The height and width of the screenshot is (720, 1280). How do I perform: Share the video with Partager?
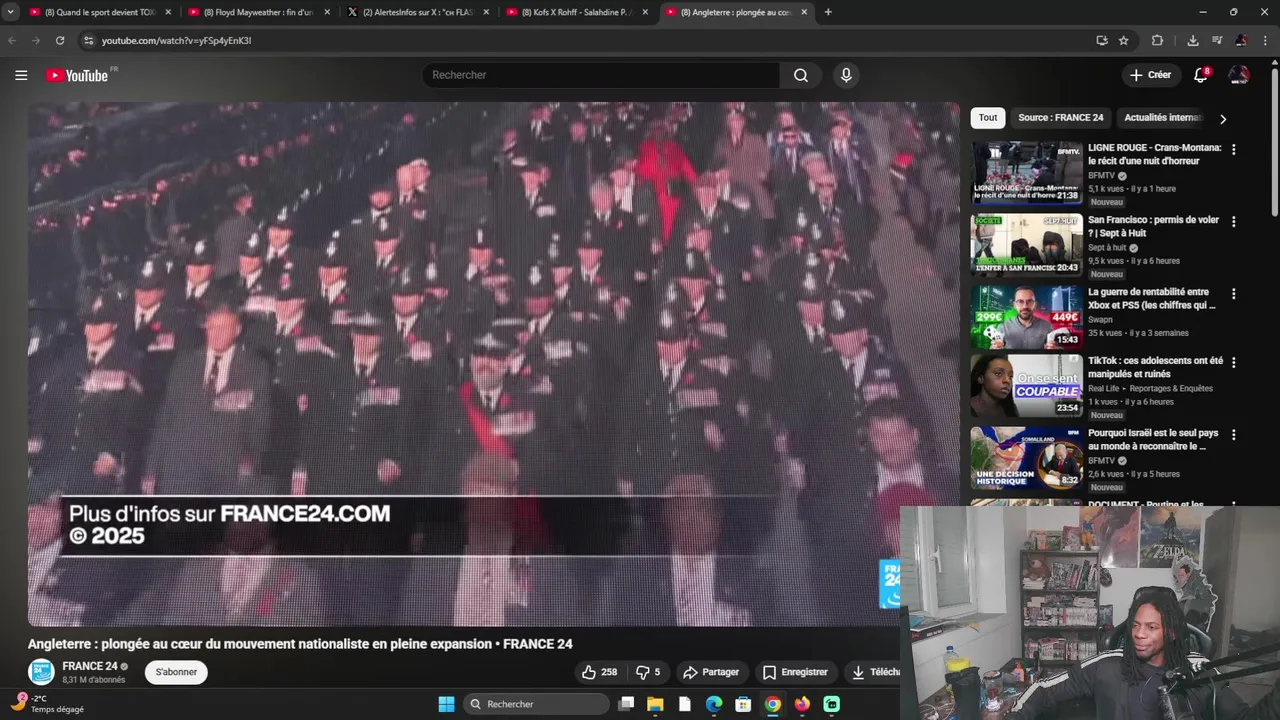tap(710, 672)
